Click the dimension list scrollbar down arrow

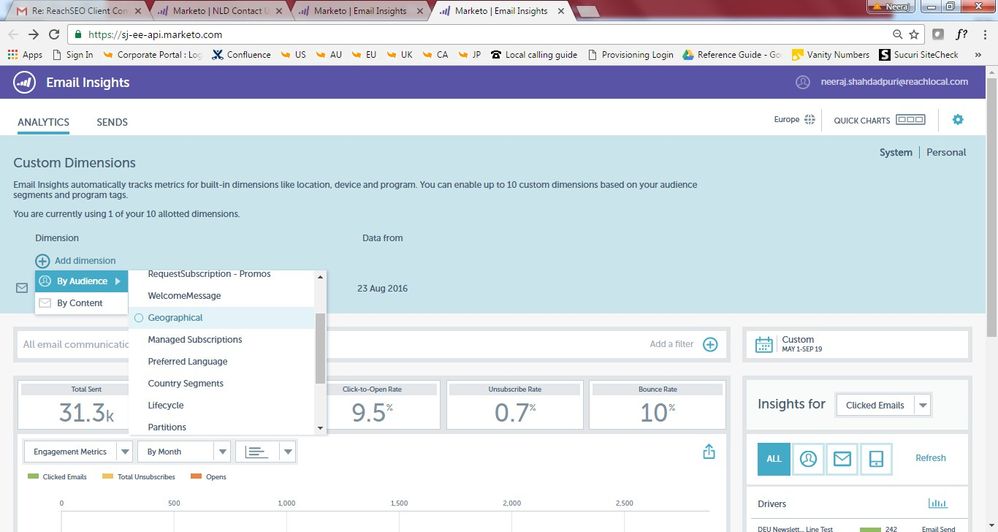click(320, 427)
